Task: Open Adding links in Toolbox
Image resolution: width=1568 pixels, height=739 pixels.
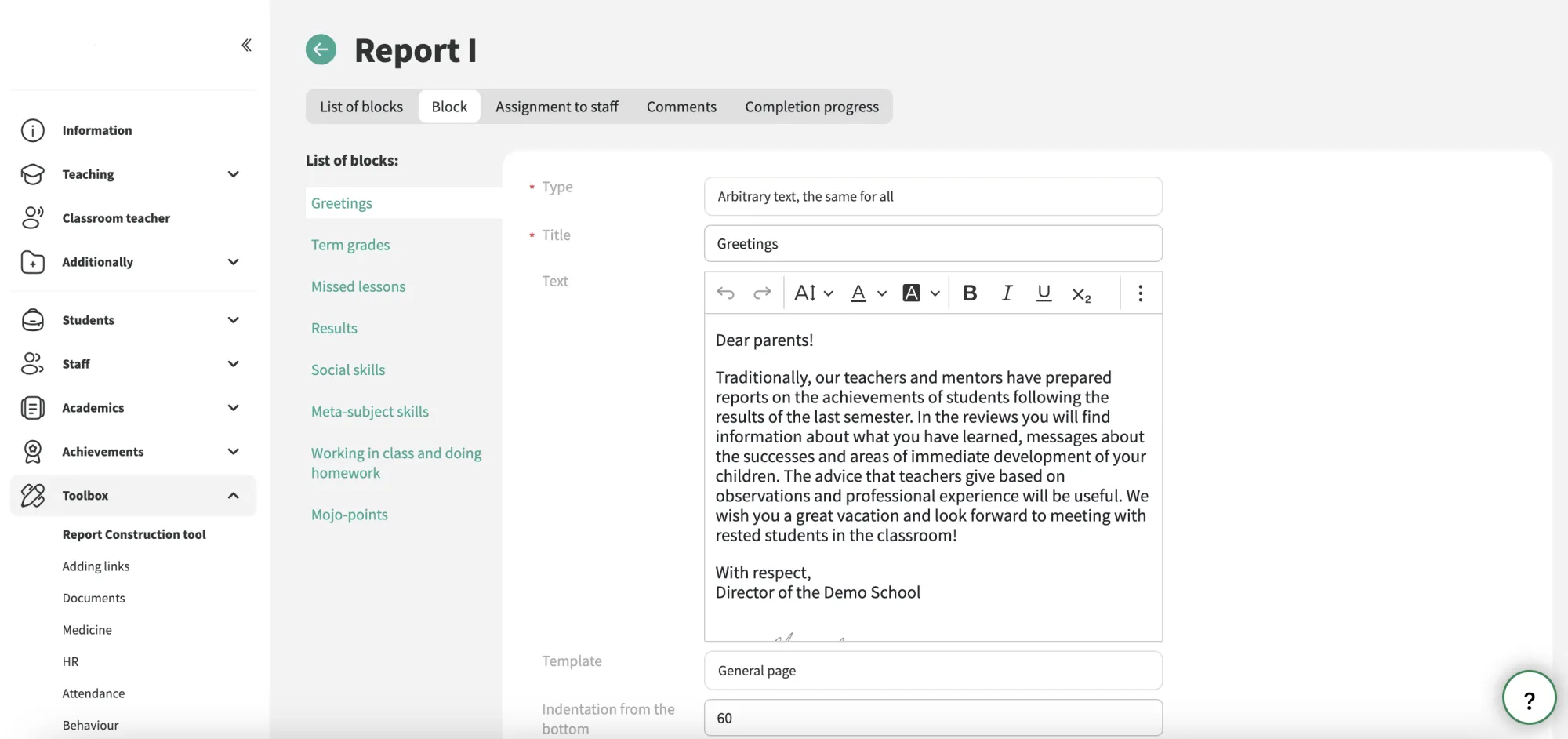Action: [x=96, y=566]
